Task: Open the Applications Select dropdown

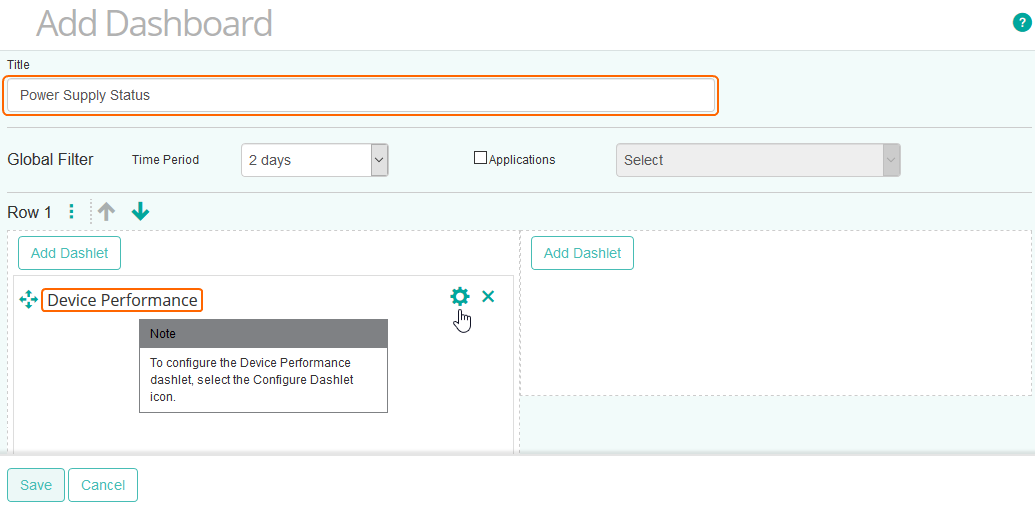Action: click(x=757, y=160)
